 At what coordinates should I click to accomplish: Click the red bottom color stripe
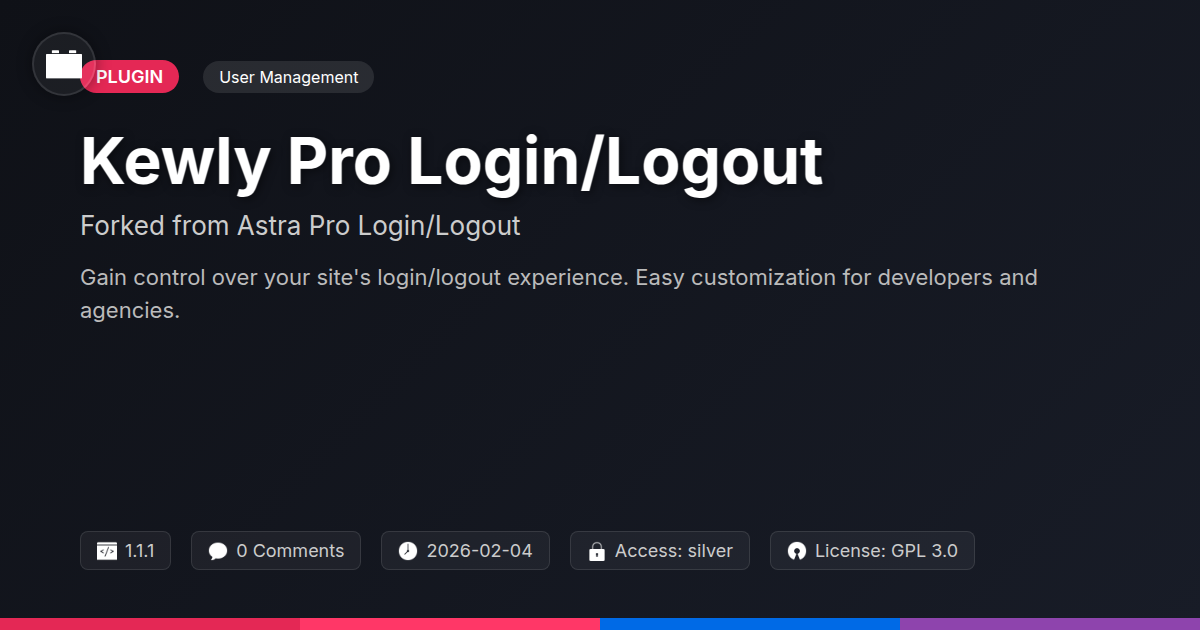click(x=150, y=624)
